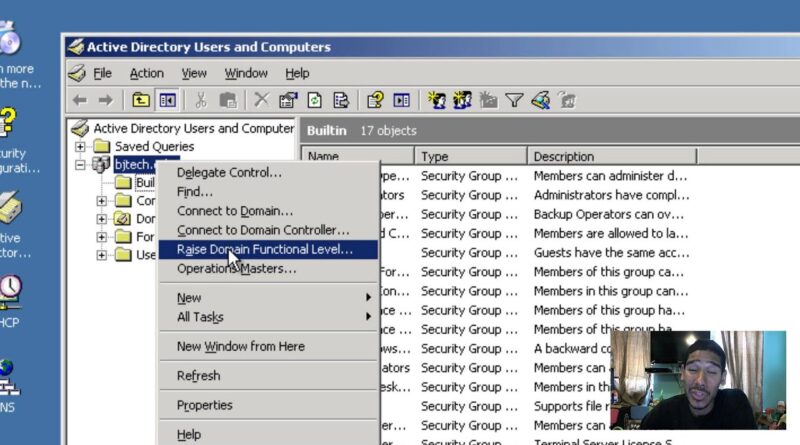Click the Back arrow toolbar icon
The width and height of the screenshot is (800, 445).
coord(80,101)
